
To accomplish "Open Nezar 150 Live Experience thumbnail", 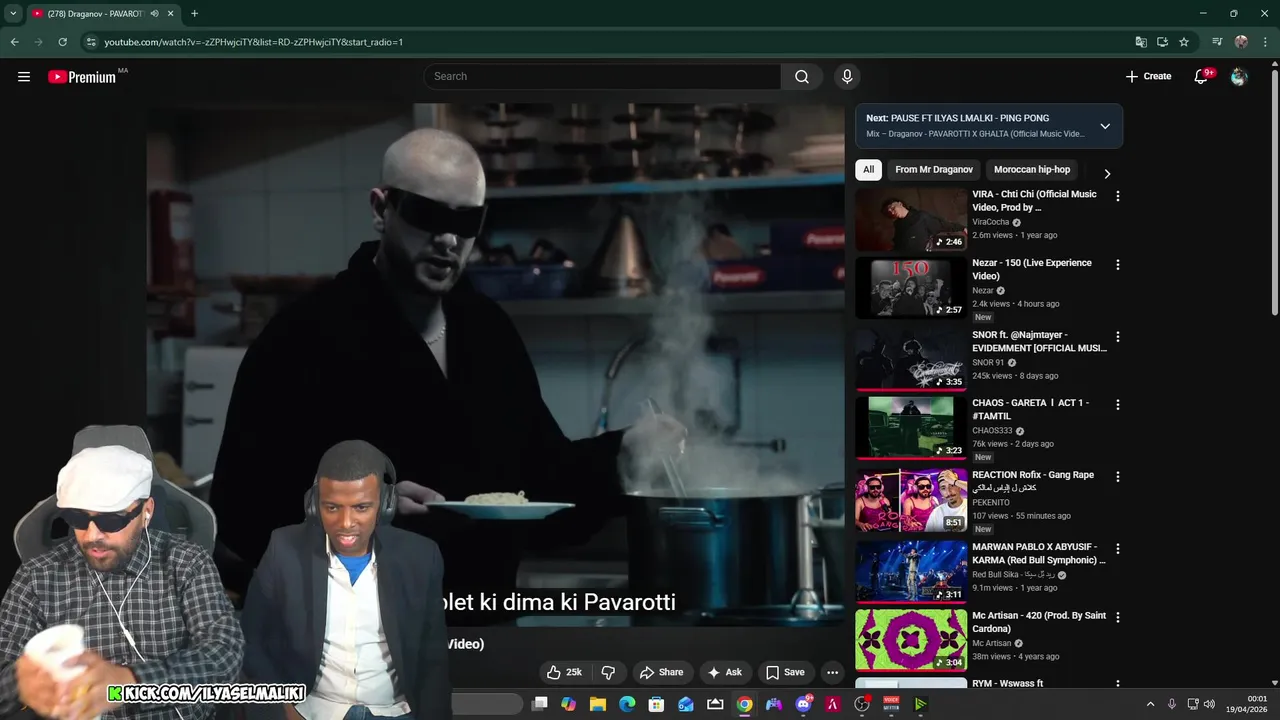I will point(911,288).
